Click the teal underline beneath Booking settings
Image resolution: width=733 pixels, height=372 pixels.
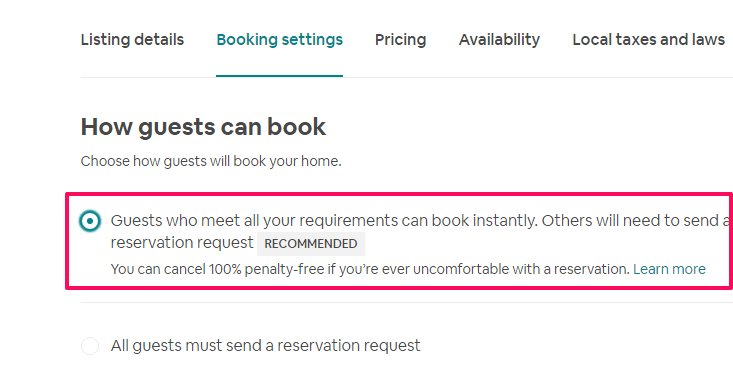[280, 76]
